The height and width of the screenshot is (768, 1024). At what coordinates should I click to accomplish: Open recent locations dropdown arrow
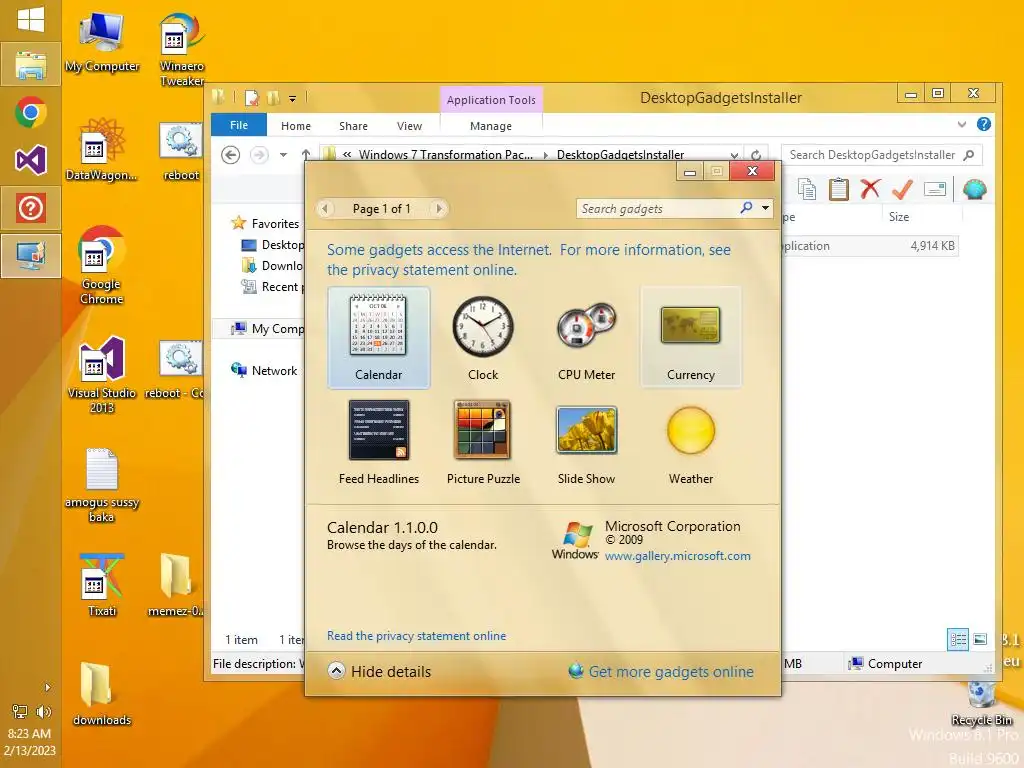pyautogui.click(x=283, y=155)
